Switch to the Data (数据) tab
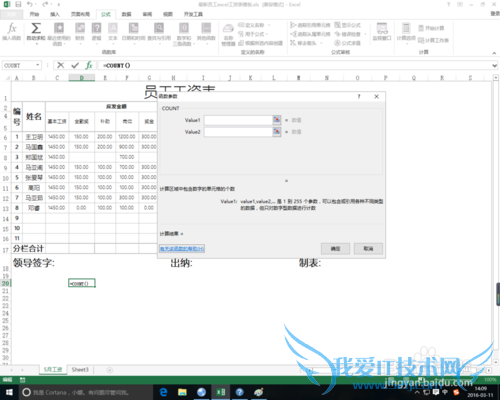The height and width of the screenshot is (400, 500). [x=126, y=14]
